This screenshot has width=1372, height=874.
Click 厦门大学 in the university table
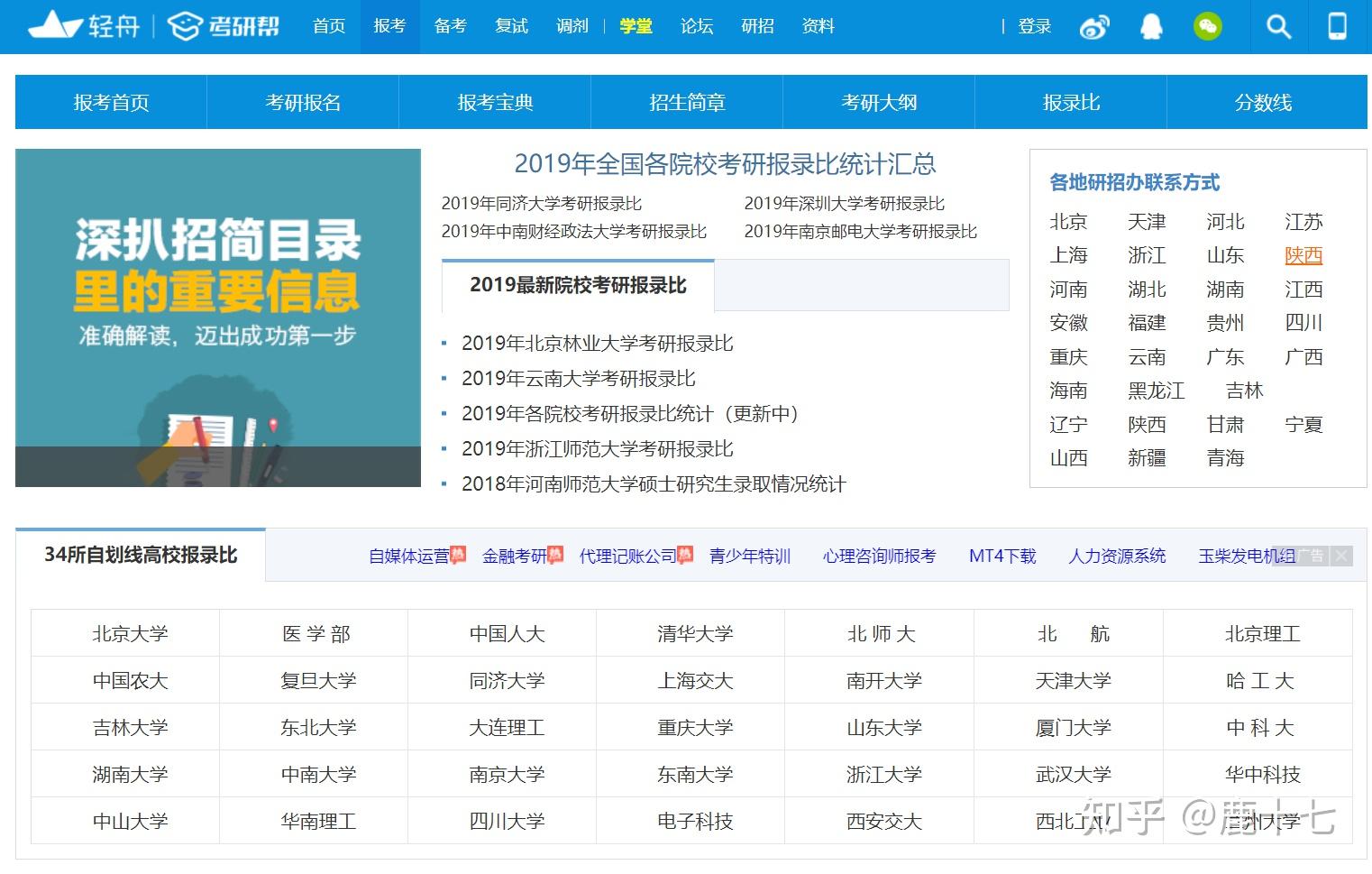[1073, 728]
